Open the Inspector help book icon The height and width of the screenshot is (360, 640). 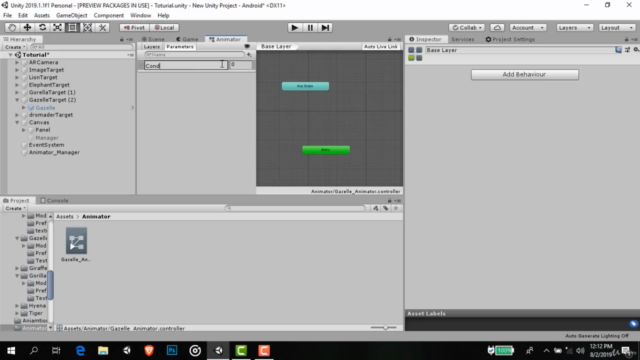618,50
